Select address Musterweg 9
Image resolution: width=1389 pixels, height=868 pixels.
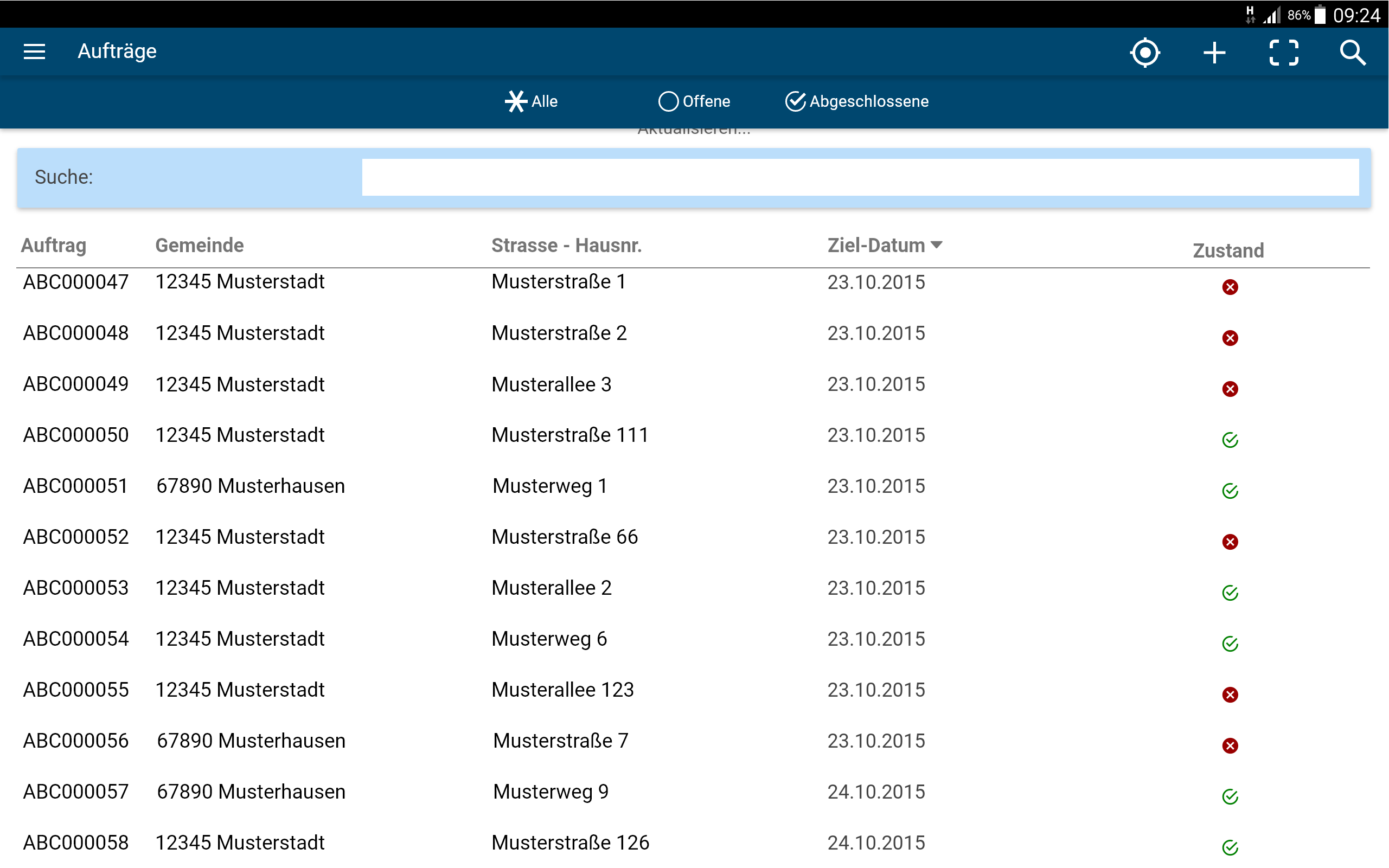551,792
